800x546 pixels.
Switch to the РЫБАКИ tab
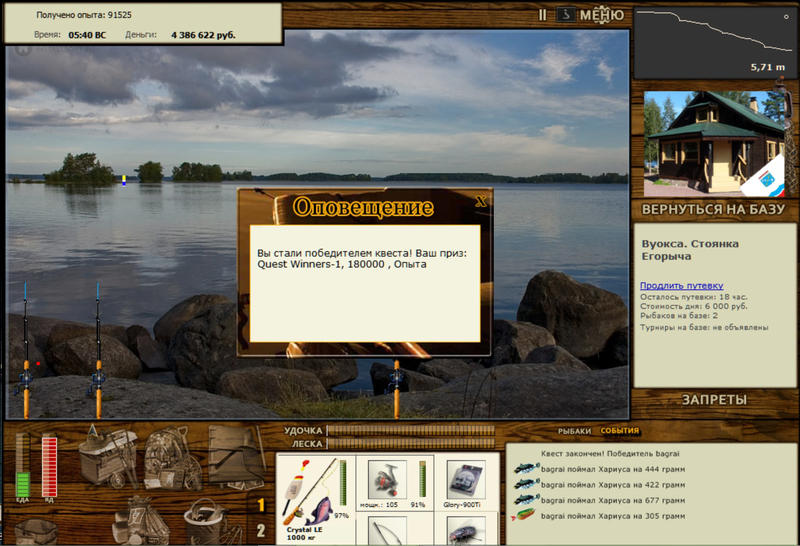(x=574, y=431)
